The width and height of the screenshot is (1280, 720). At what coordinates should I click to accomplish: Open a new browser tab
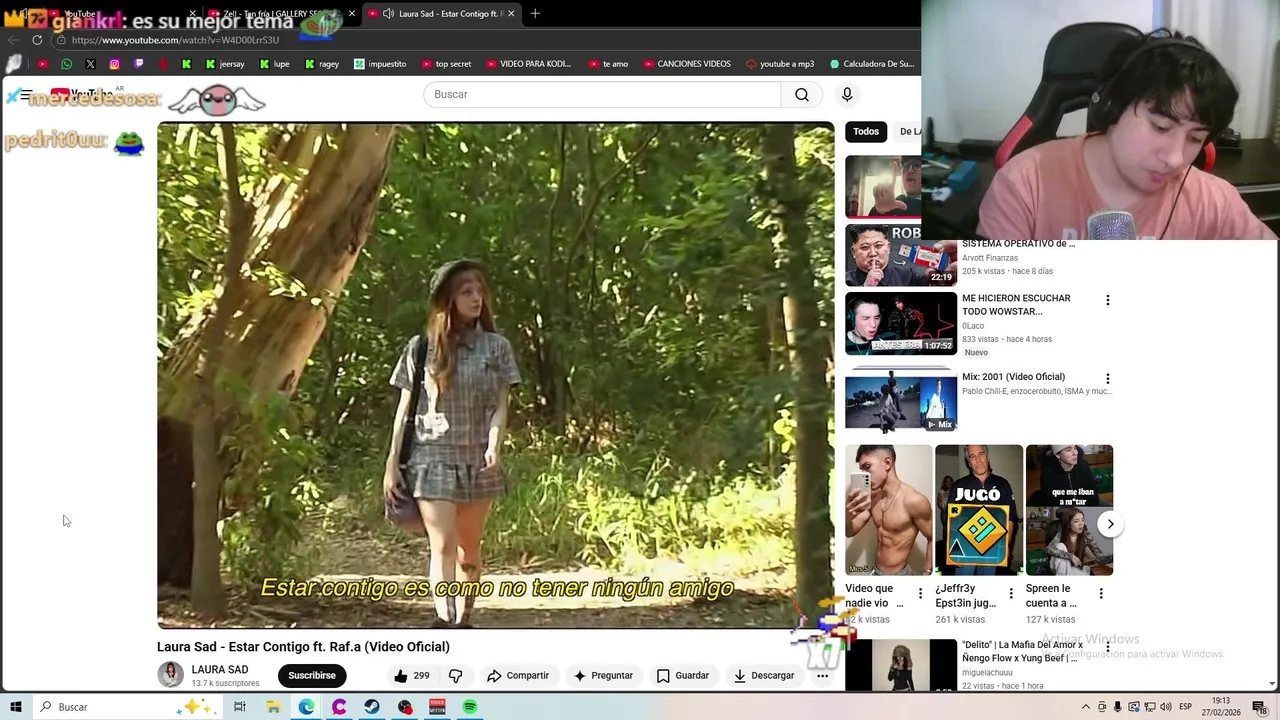(x=535, y=13)
